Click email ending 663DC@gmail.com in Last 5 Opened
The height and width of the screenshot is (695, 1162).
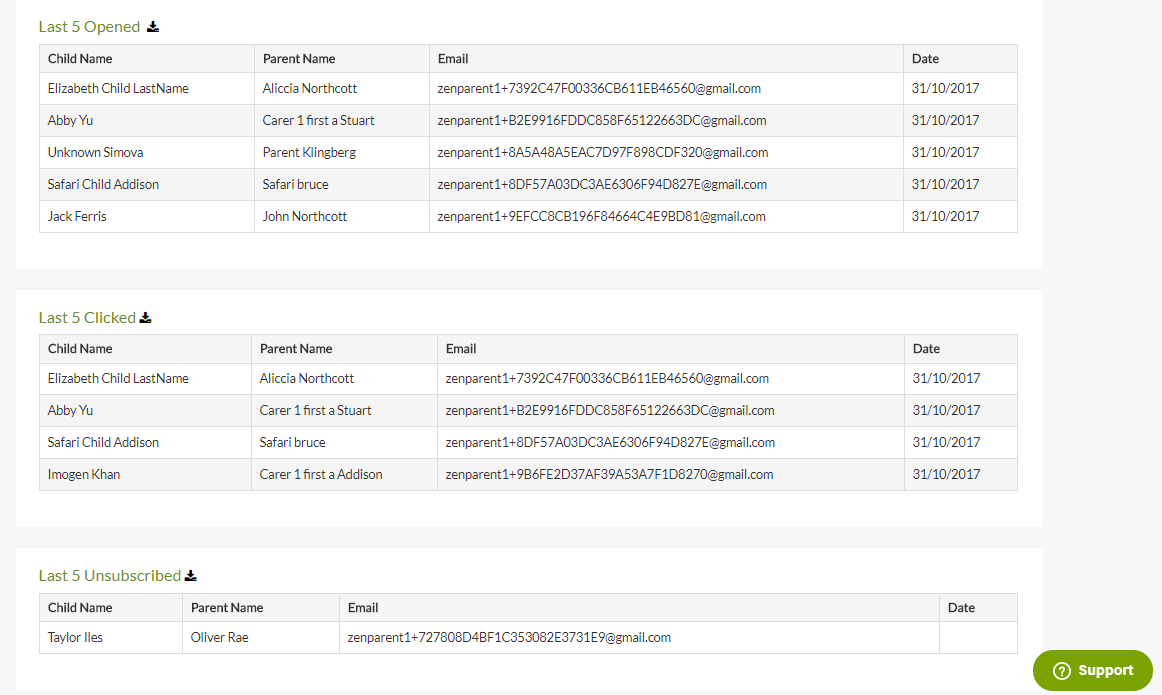point(602,120)
